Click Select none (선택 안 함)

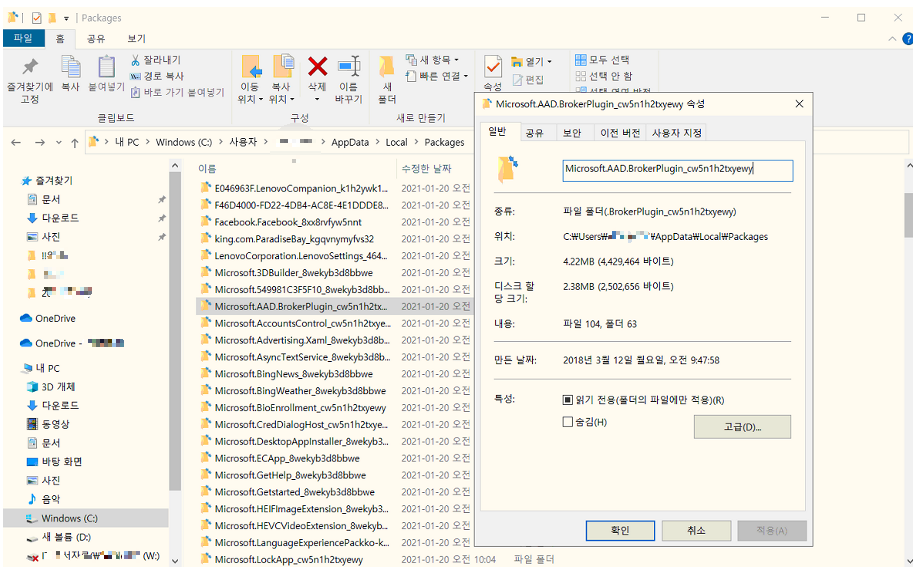click(604, 76)
